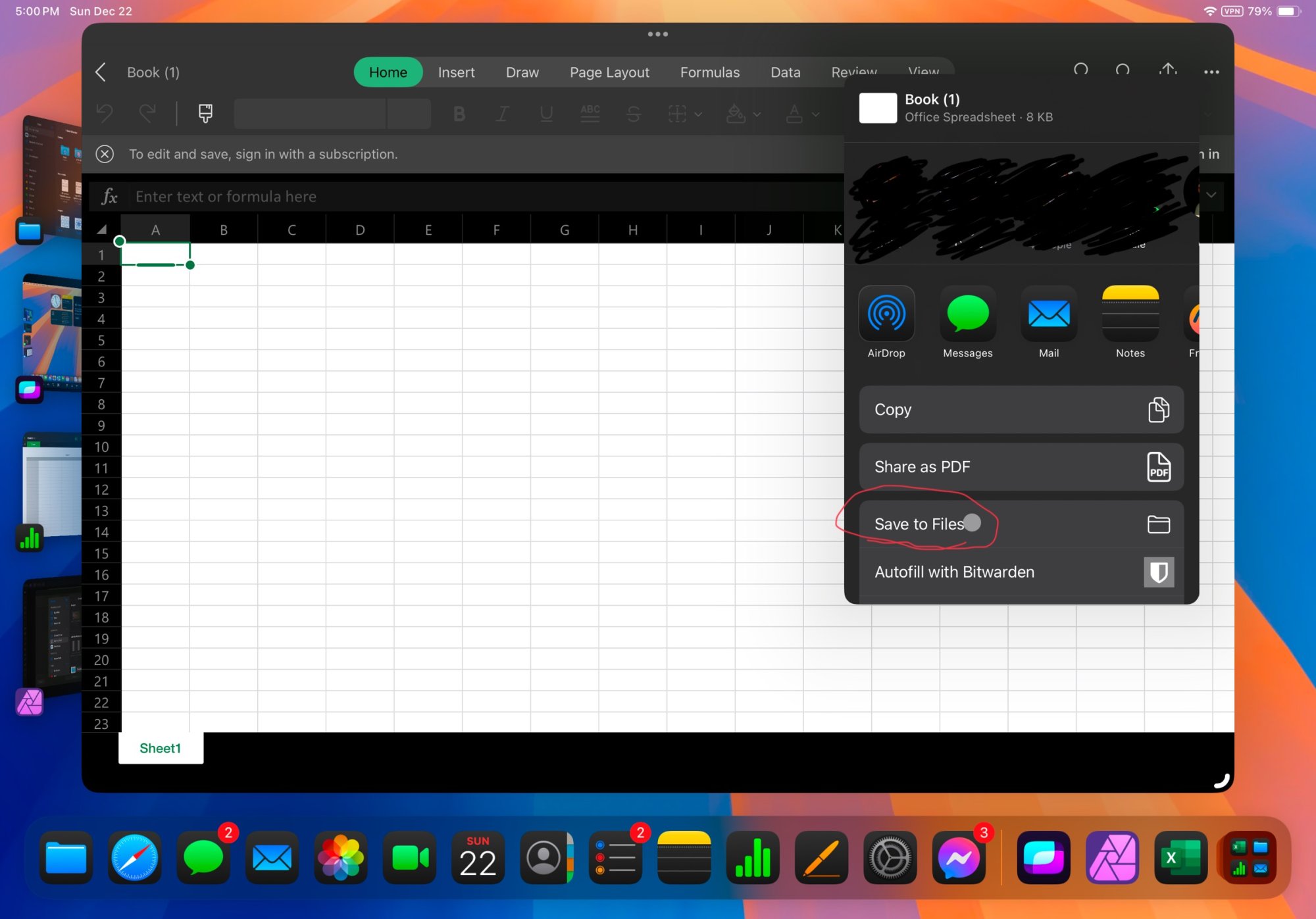Open the Formulas tab
Screen dimensions: 1316x919
(709, 72)
